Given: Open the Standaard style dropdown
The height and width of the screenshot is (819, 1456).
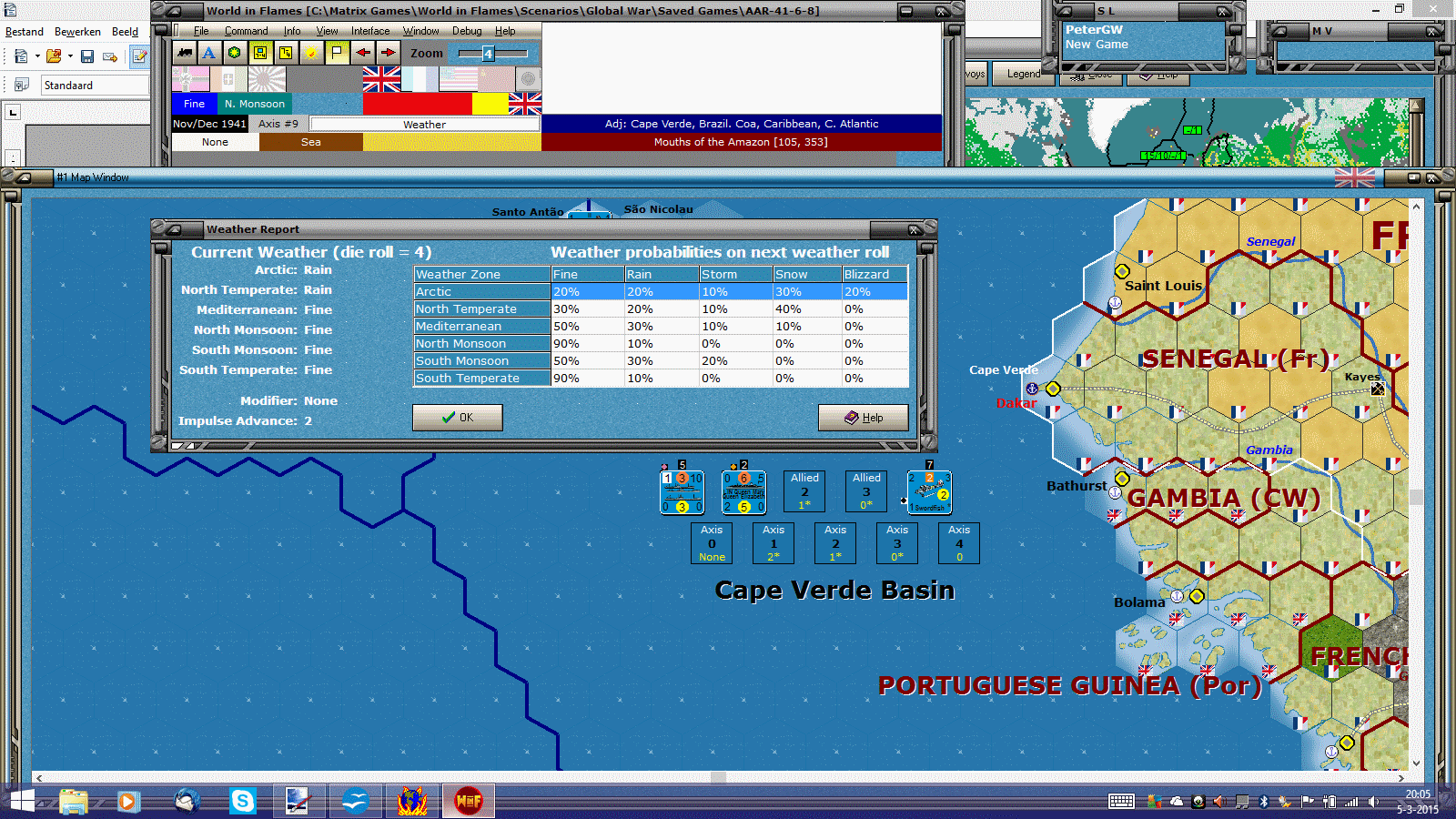Looking at the screenshot, I should coord(95,86).
